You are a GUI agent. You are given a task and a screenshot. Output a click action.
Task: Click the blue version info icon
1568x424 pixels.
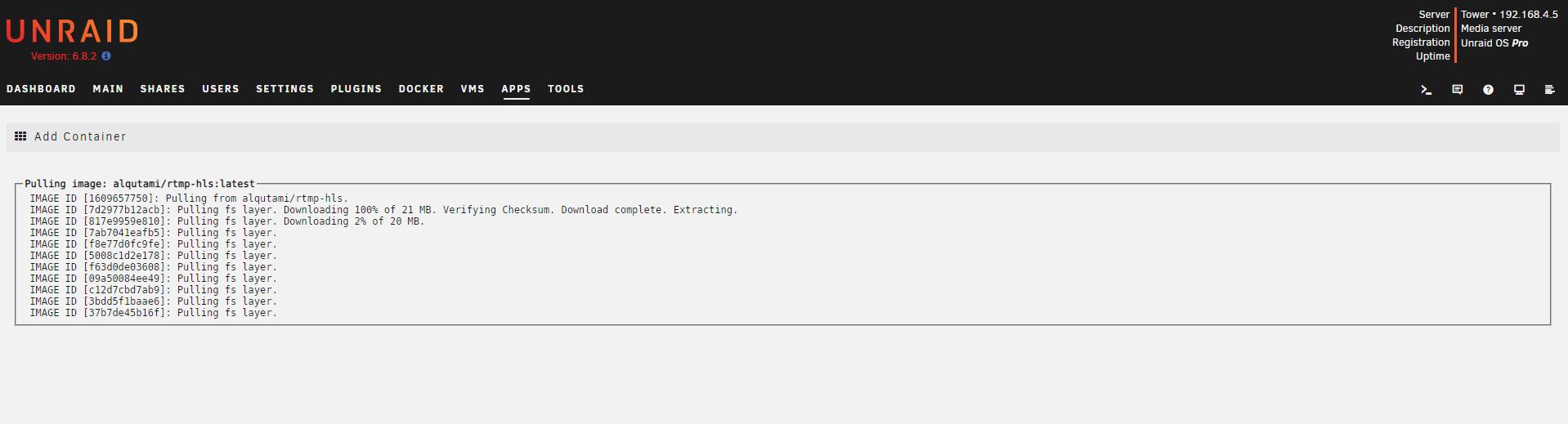coord(106,56)
